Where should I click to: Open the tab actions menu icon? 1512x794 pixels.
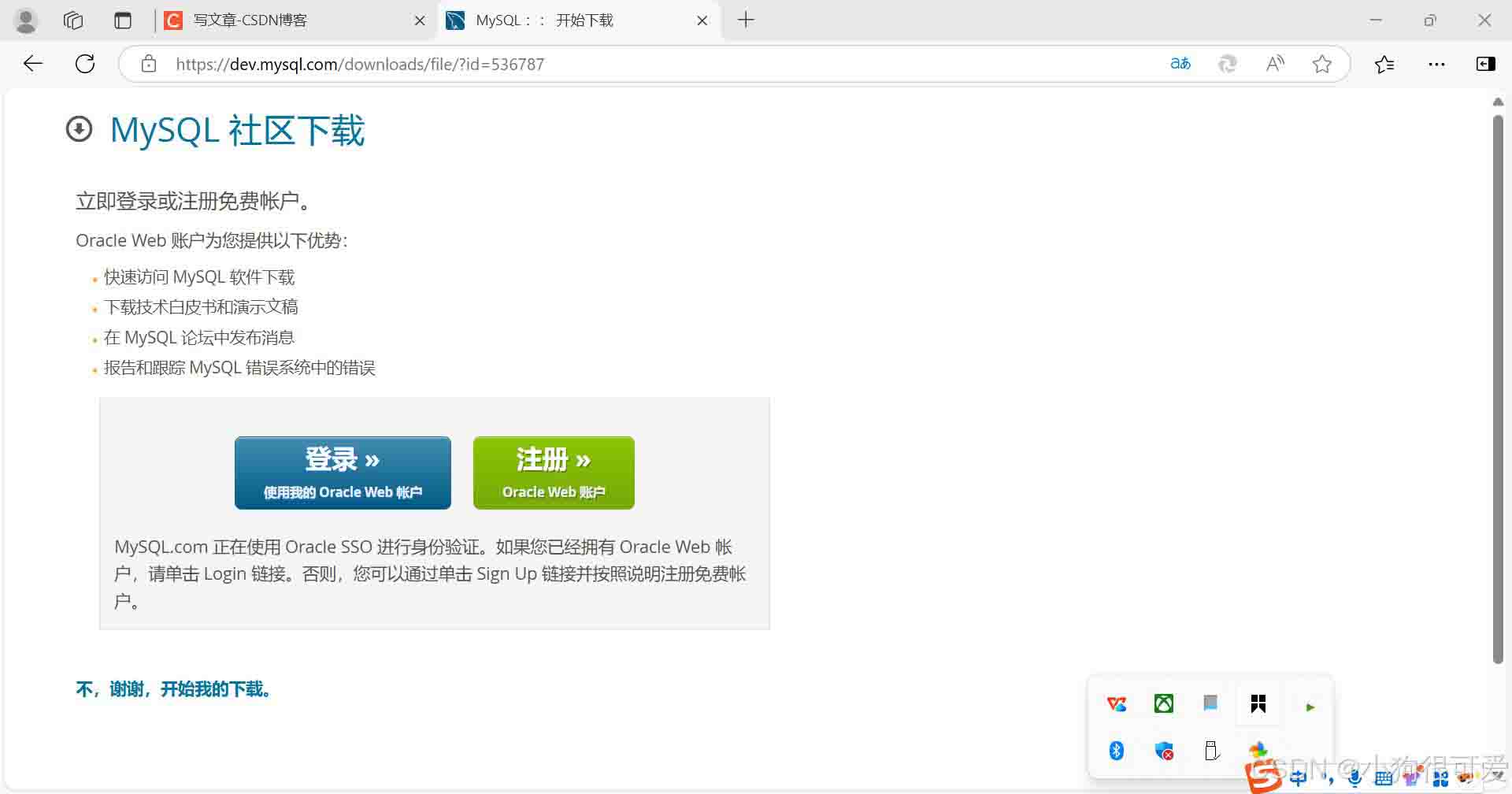pyautogui.click(x=123, y=20)
